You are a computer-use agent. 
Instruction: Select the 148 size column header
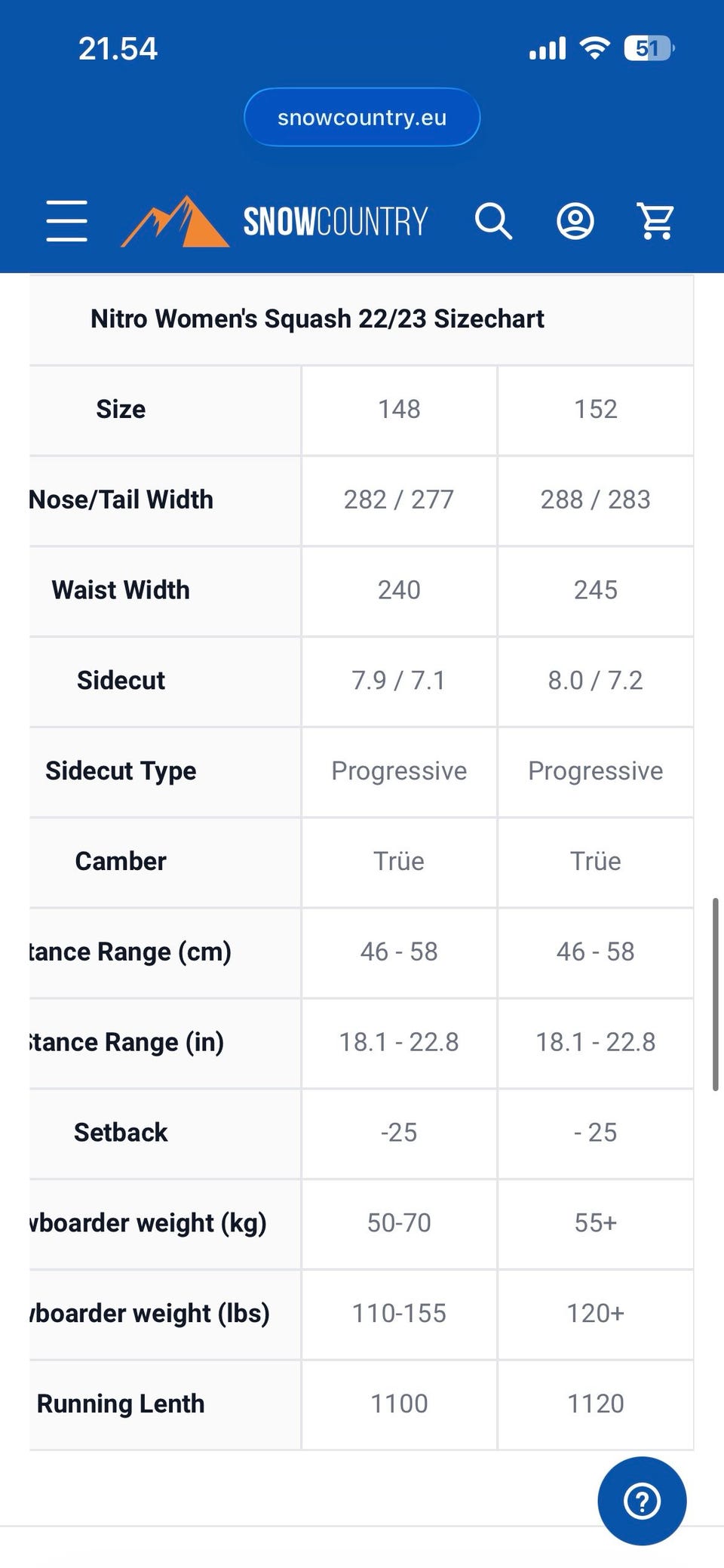(x=399, y=410)
